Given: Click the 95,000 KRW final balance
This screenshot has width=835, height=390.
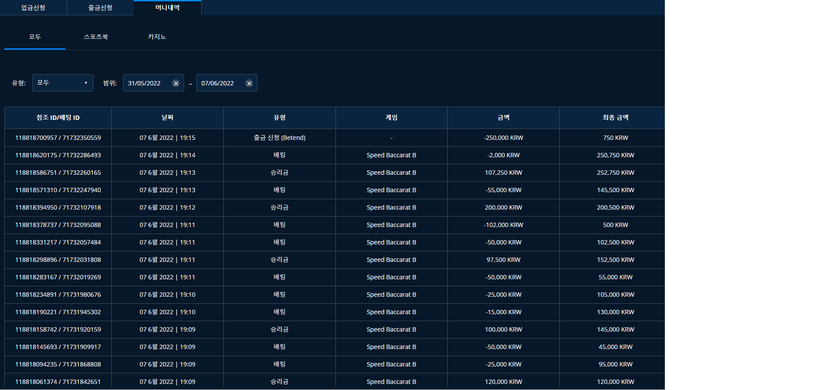Looking at the screenshot, I should (616, 364).
